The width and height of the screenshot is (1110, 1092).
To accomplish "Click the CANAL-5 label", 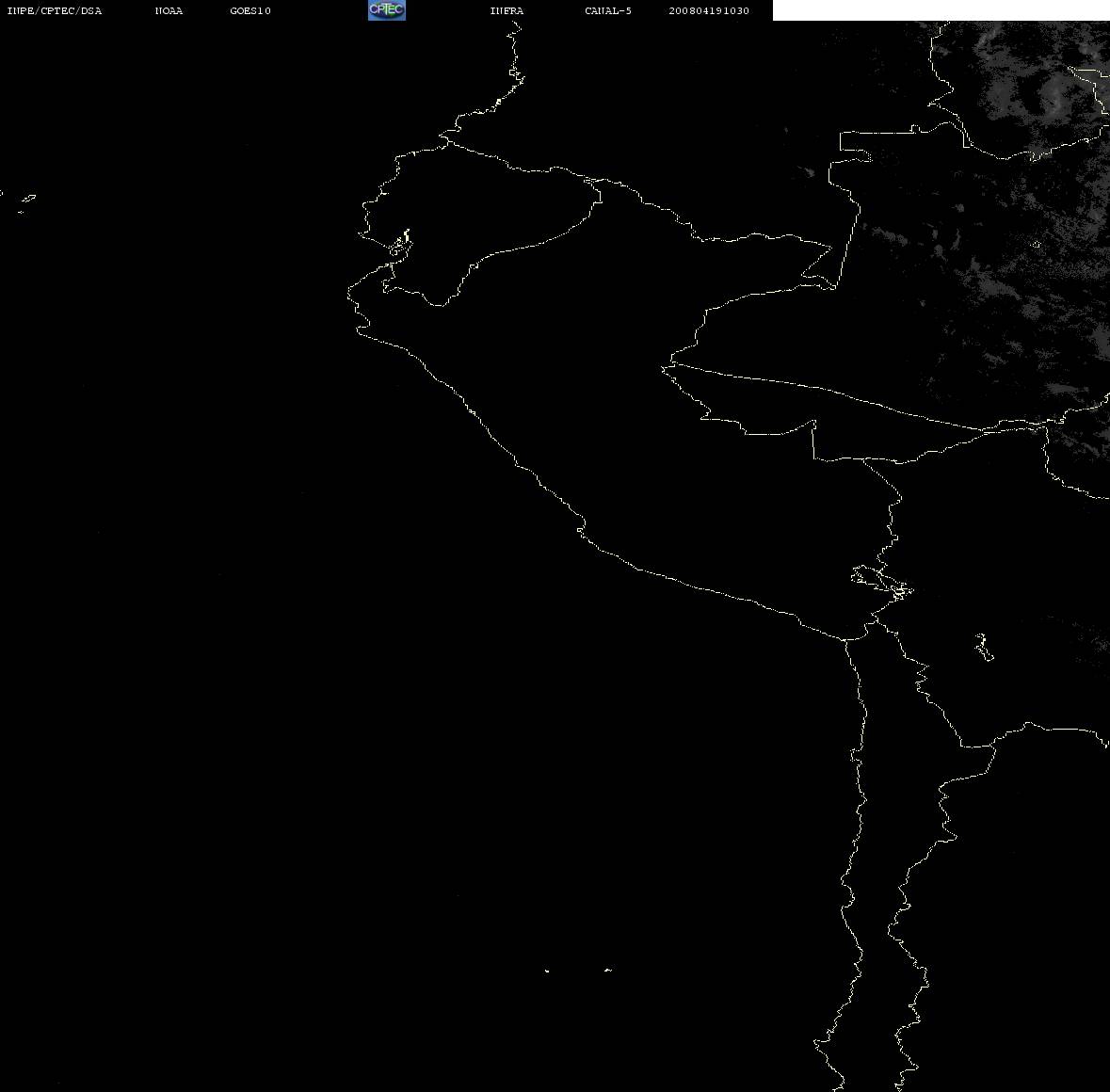I will pyautogui.click(x=608, y=10).
